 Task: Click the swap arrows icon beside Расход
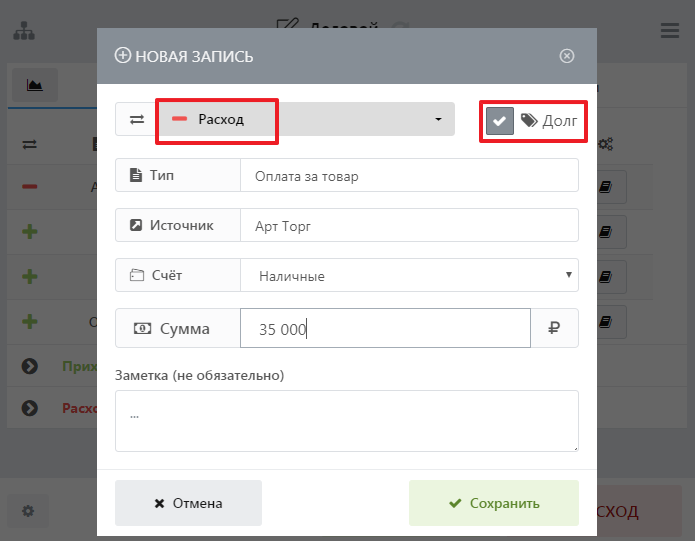tap(136, 119)
